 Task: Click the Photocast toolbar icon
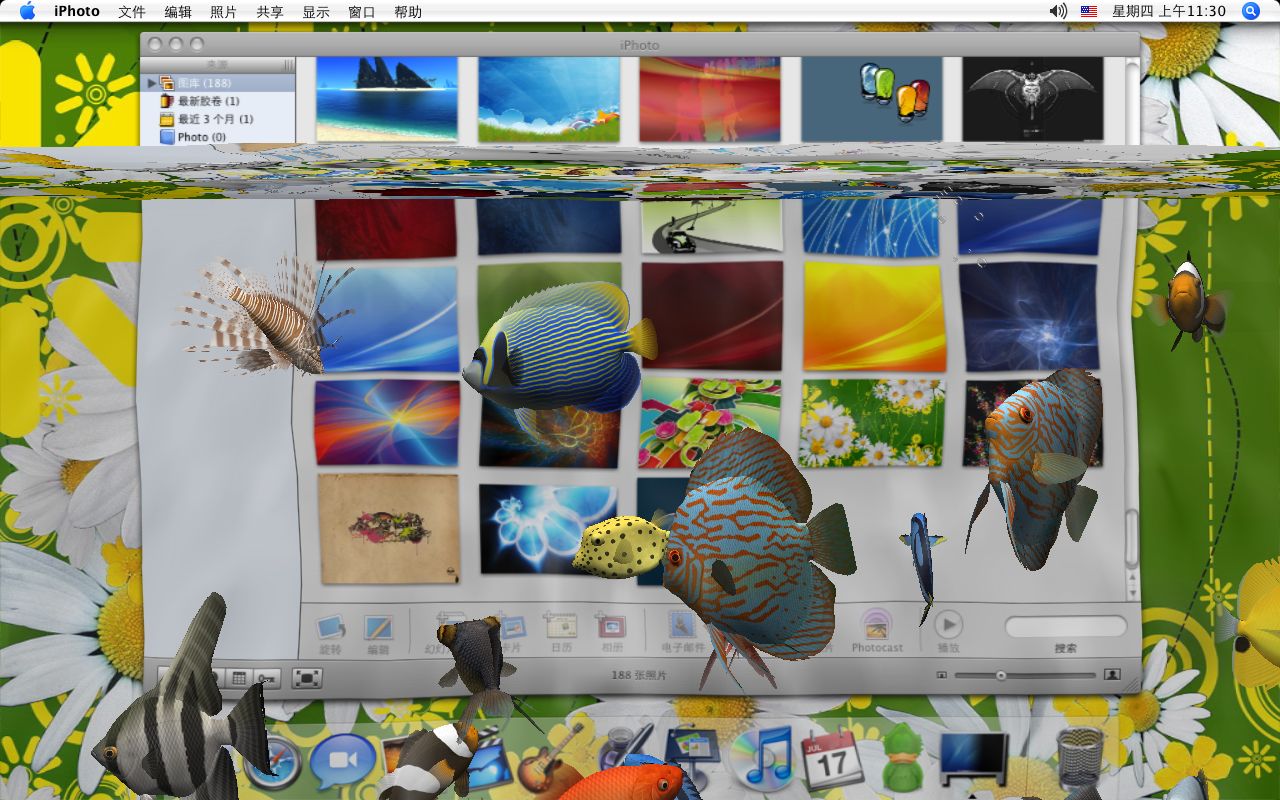876,626
